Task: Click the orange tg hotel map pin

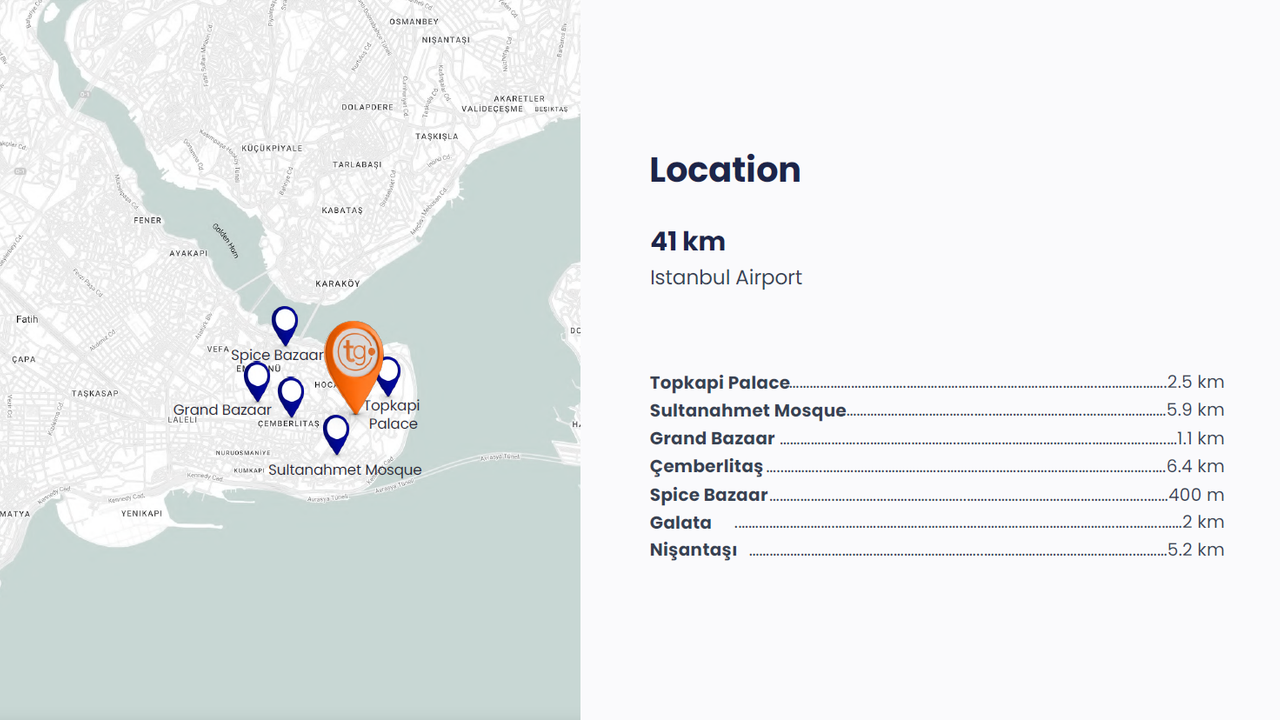Action: tap(354, 356)
